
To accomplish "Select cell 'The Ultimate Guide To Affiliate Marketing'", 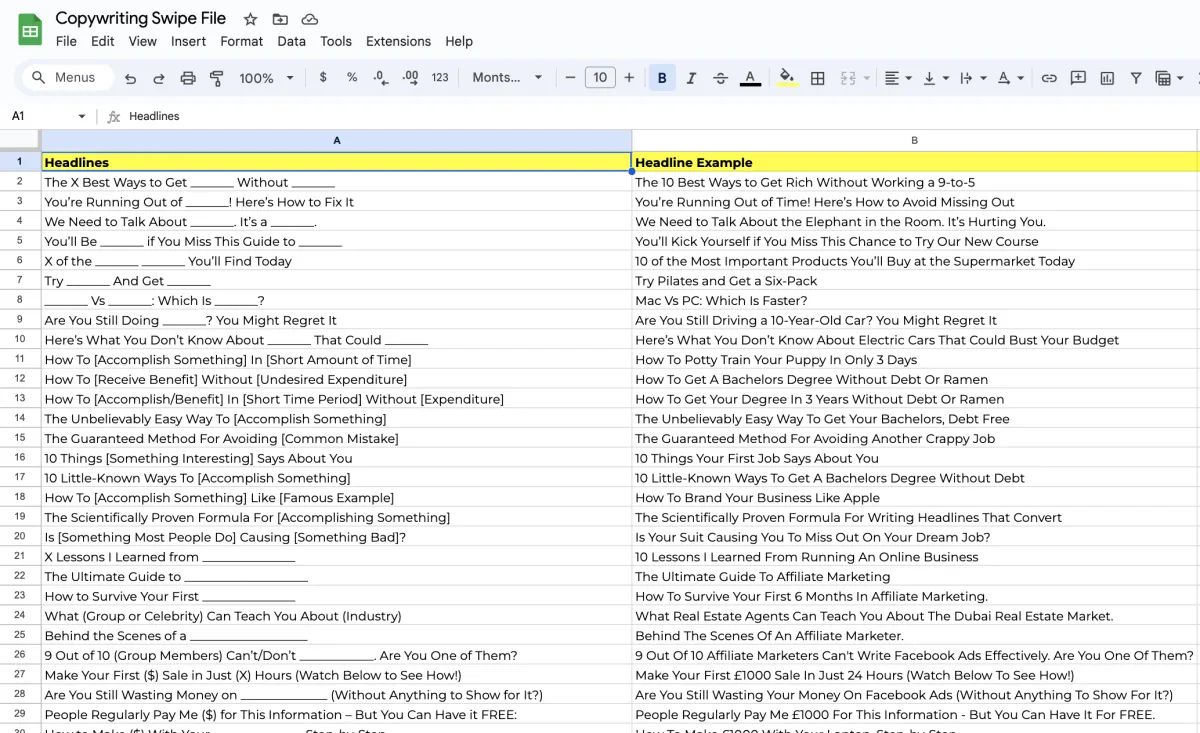I will click(915, 577).
